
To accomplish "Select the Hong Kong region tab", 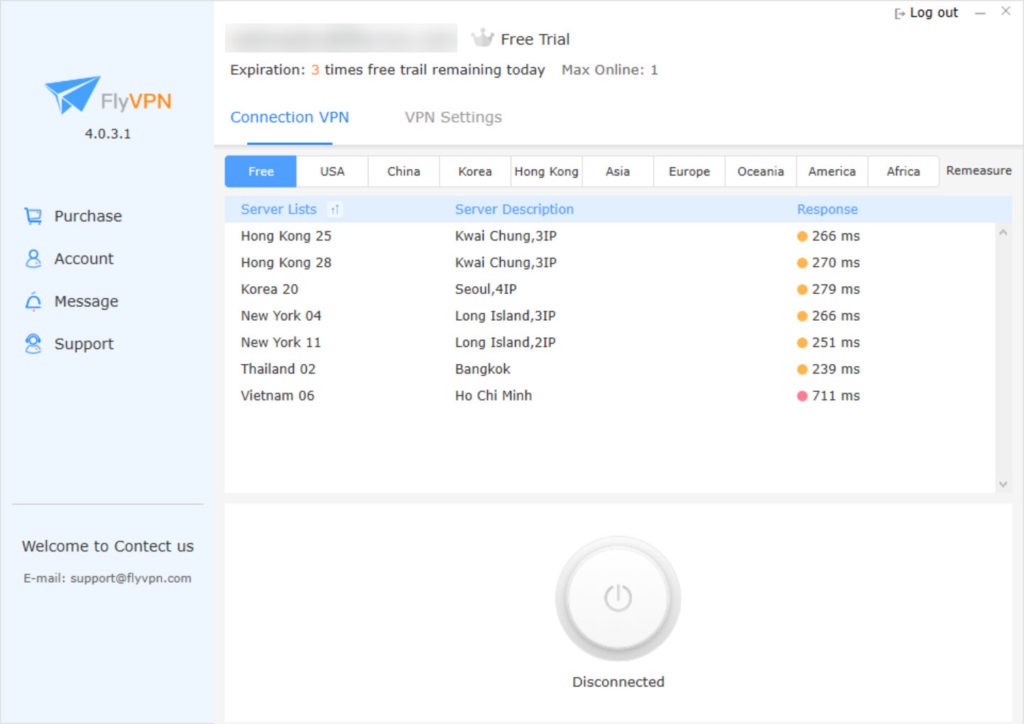I will click(546, 171).
